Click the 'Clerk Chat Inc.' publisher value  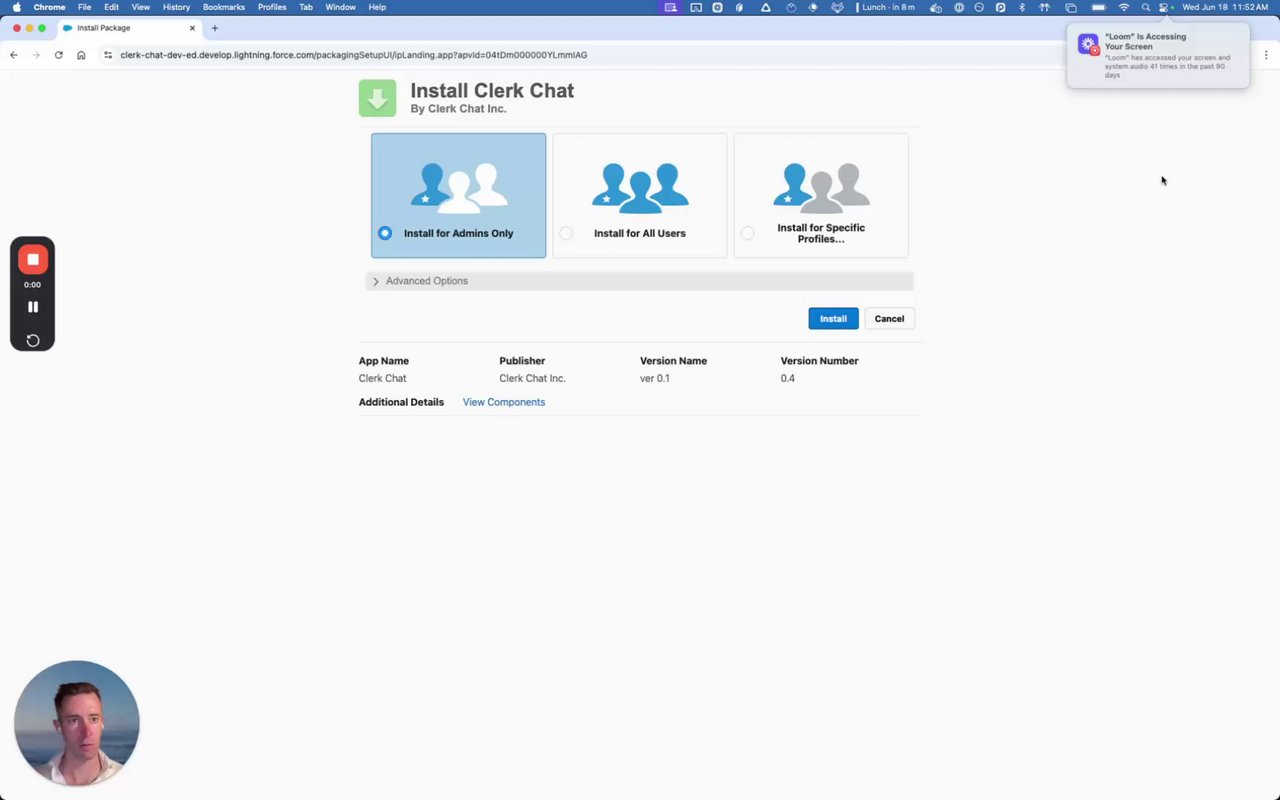coord(533,378)
